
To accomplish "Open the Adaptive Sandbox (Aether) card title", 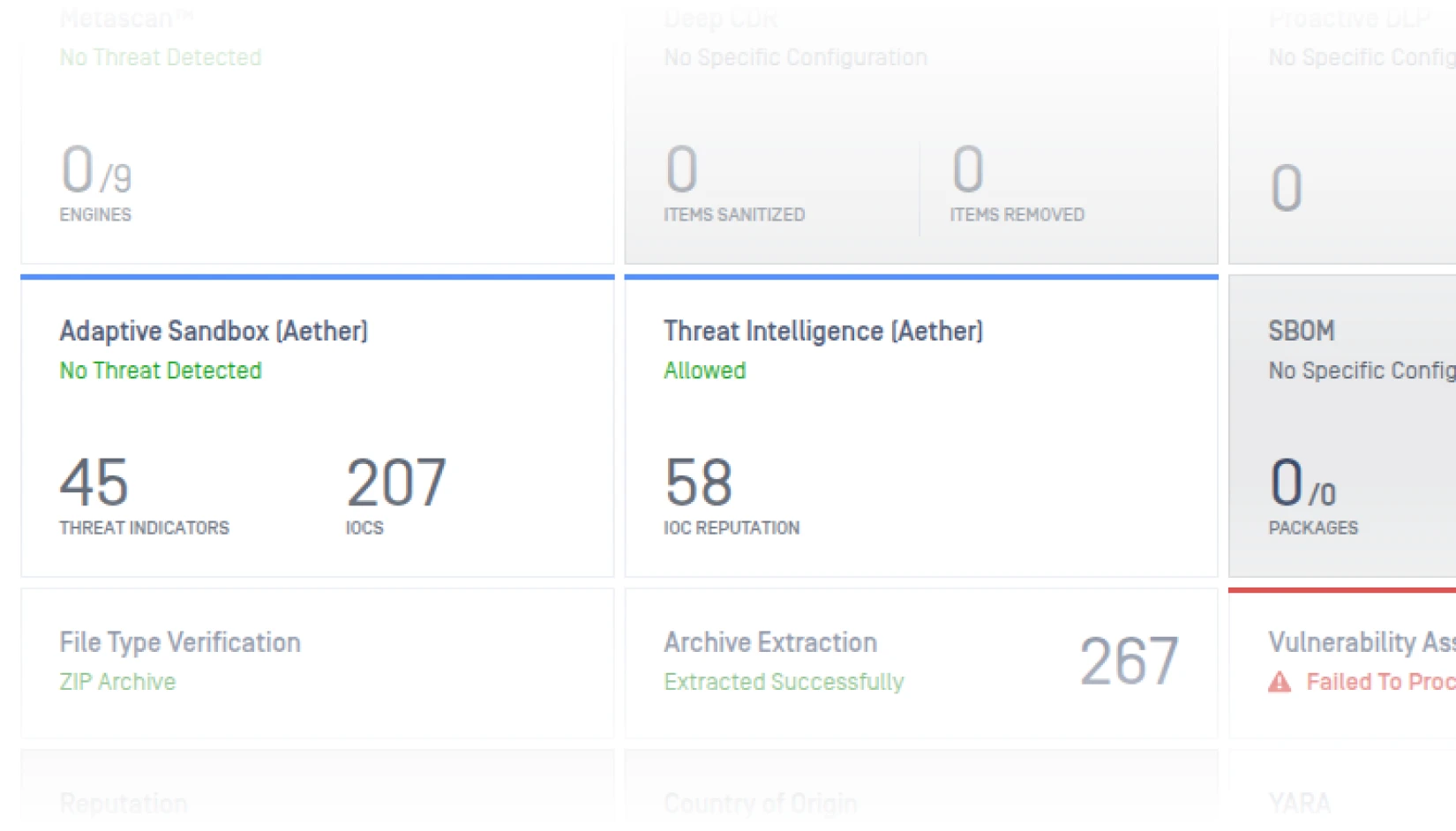I will [x=214, y=331].
